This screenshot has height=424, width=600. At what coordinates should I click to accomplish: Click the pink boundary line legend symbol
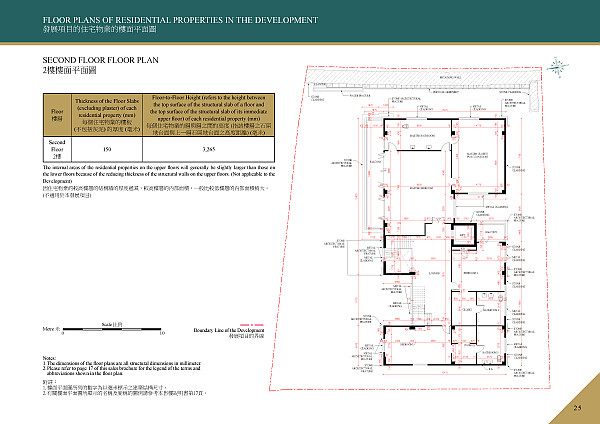tap(254, 324)
